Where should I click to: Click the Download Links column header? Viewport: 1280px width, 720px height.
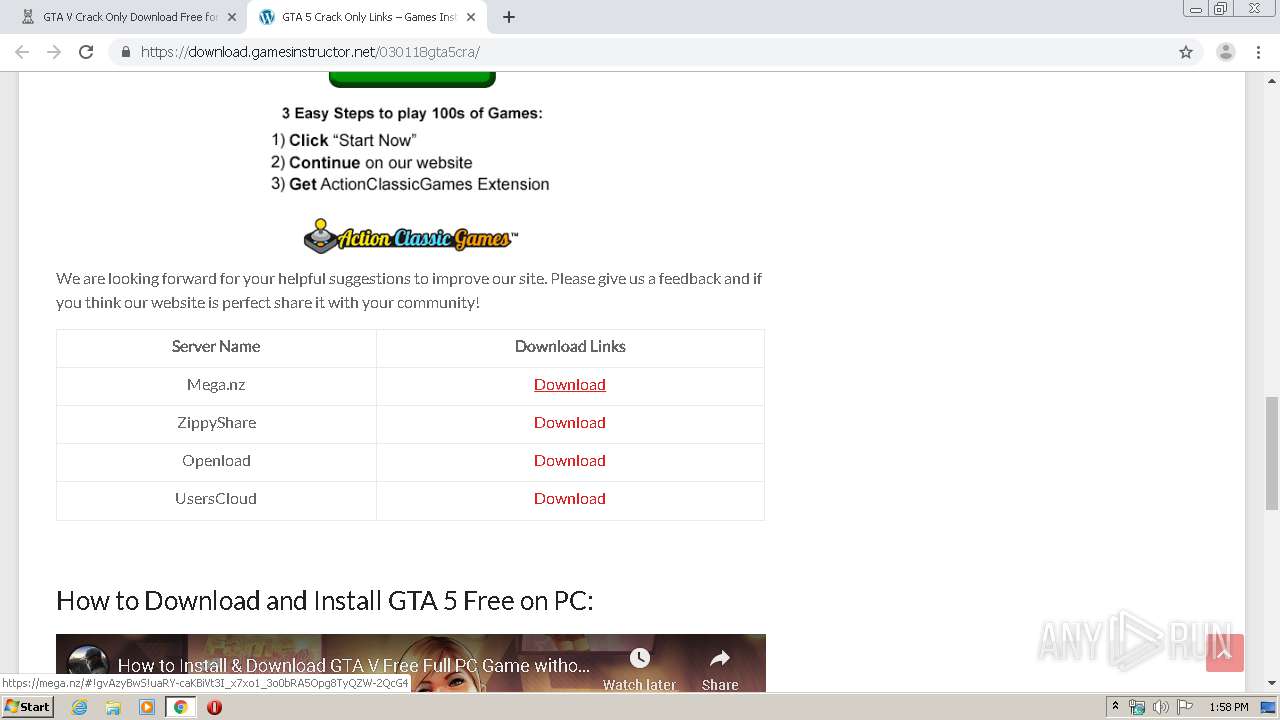pos(570,347)
